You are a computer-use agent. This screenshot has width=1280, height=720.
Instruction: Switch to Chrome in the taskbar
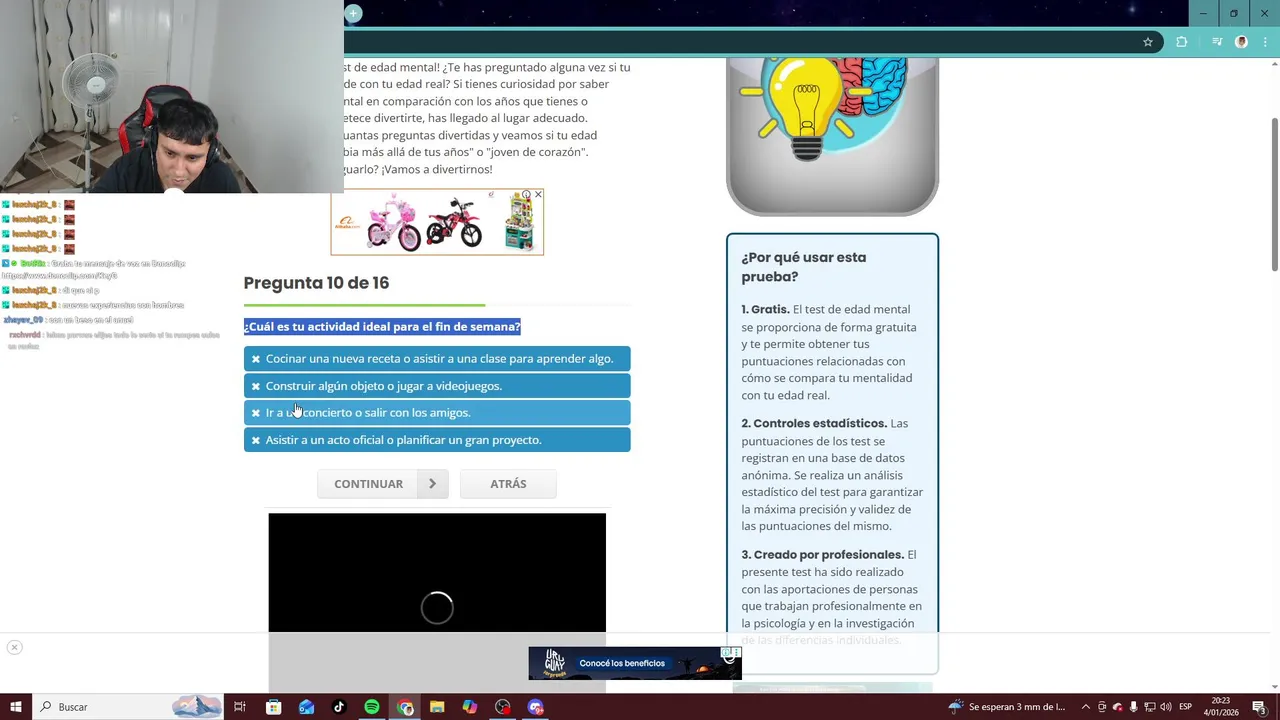point(405,707)
